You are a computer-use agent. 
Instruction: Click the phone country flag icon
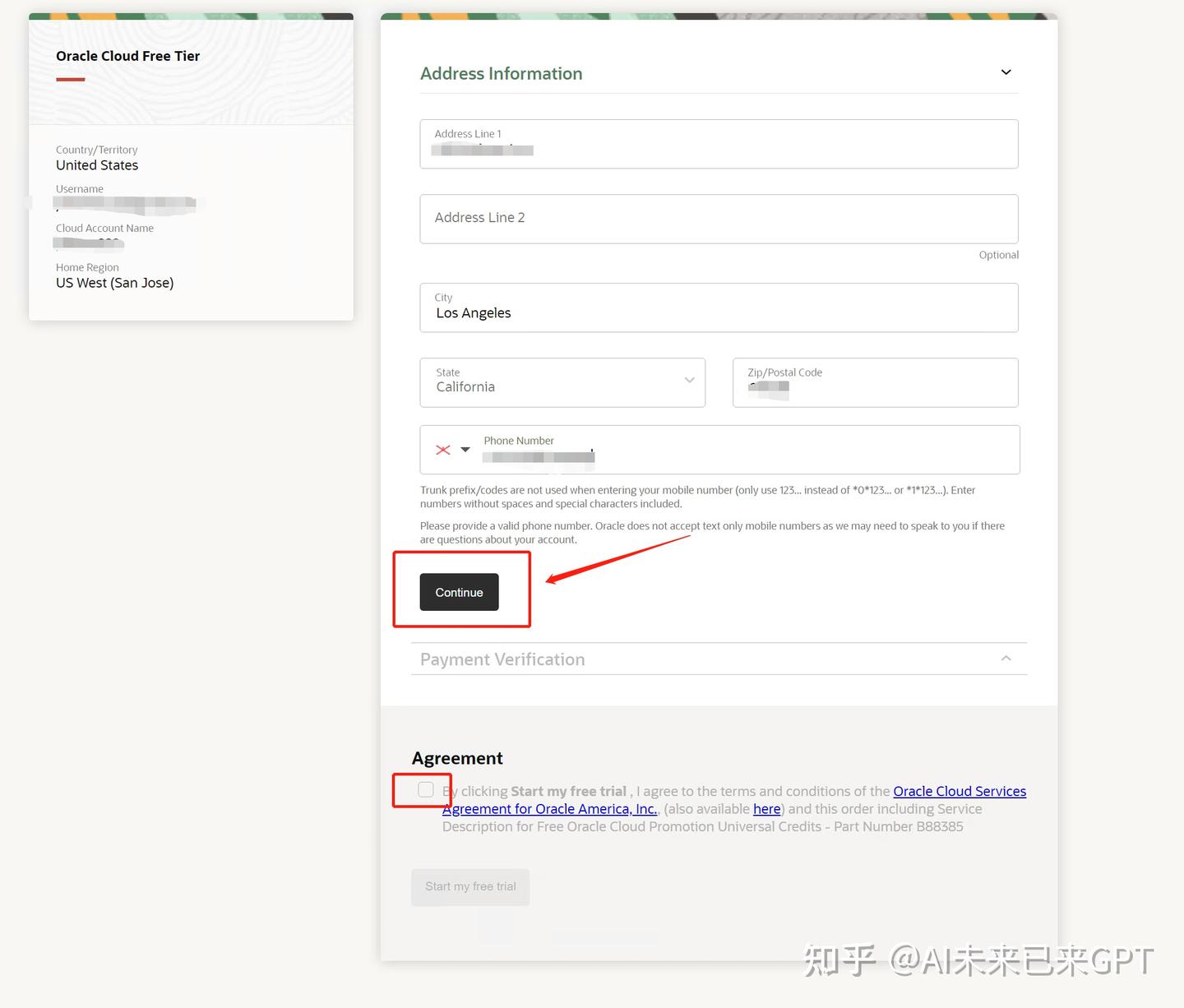pos(443,450)
